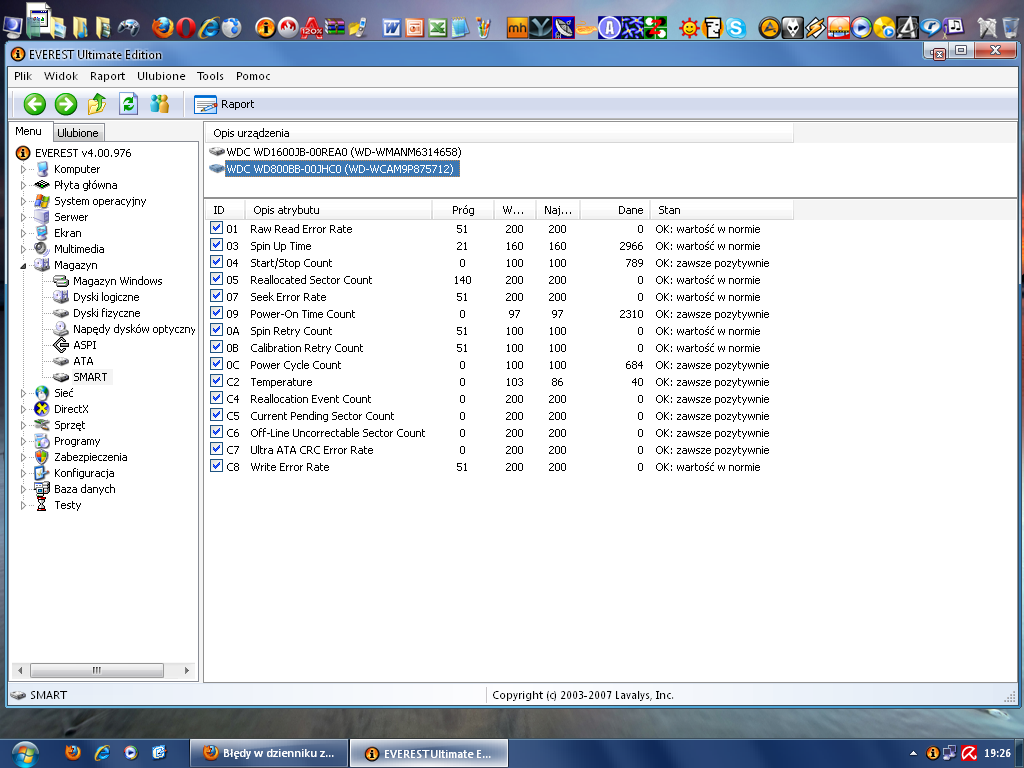This screenshot has height=768, width=1024.
Task: Launch Firefox from the top icon bar
Action: tap(163, 27)
